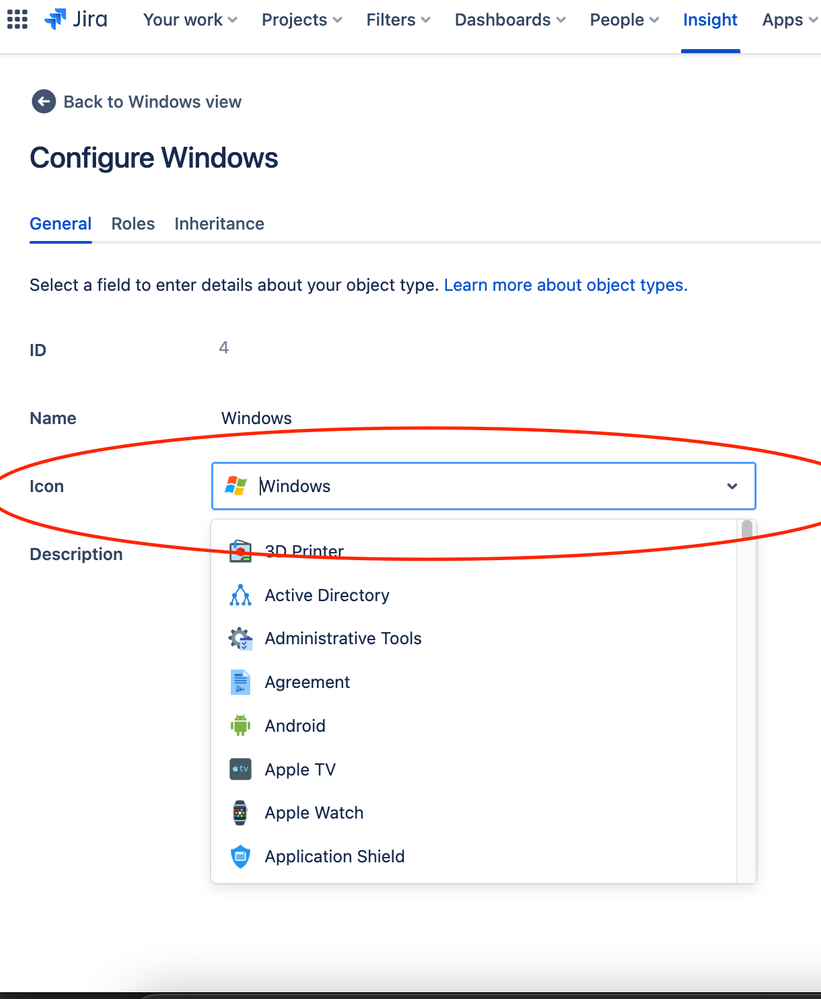The image size is (821, 999).
Task: Collapse the Icon dropdown chevron
Action: click(x=732, y=486)
